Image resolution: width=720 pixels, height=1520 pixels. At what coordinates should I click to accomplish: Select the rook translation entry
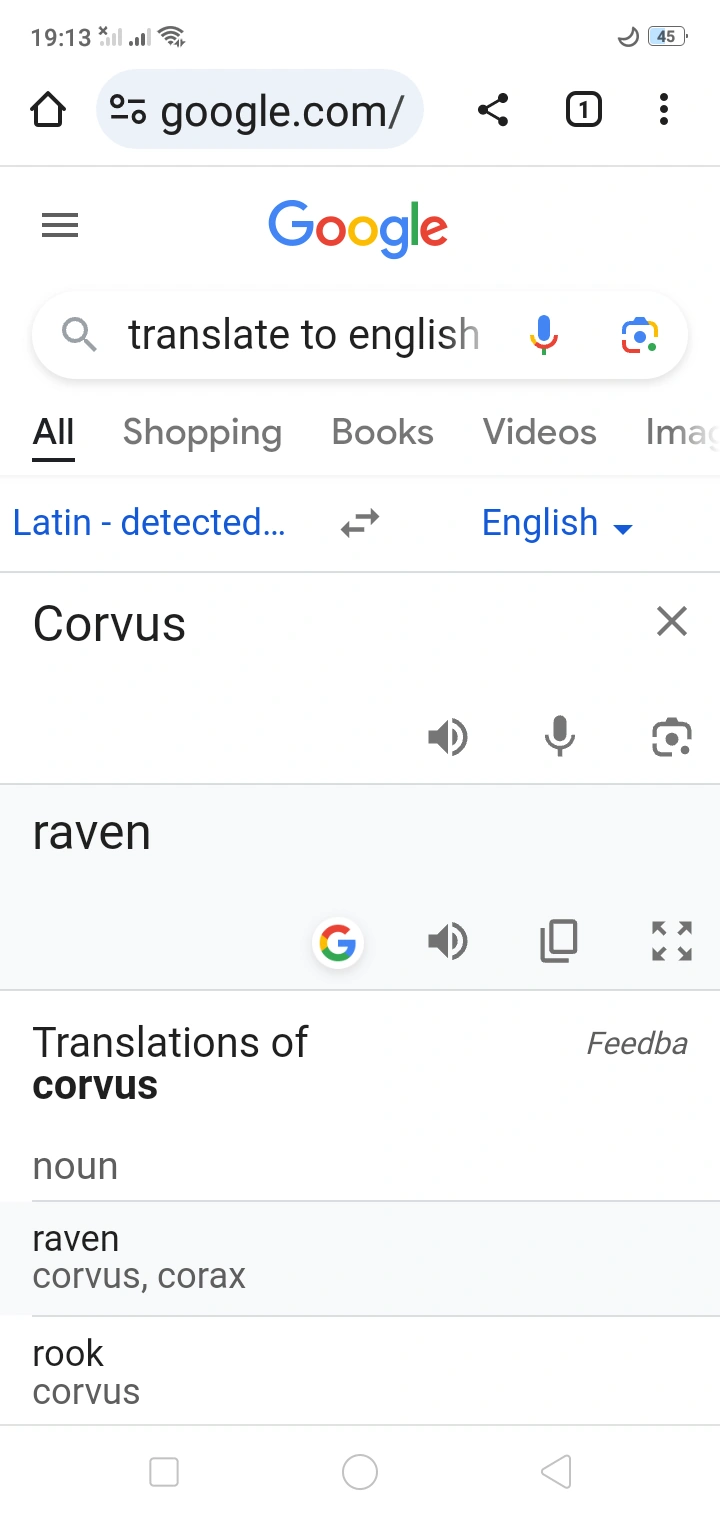tap(86, 1370)
